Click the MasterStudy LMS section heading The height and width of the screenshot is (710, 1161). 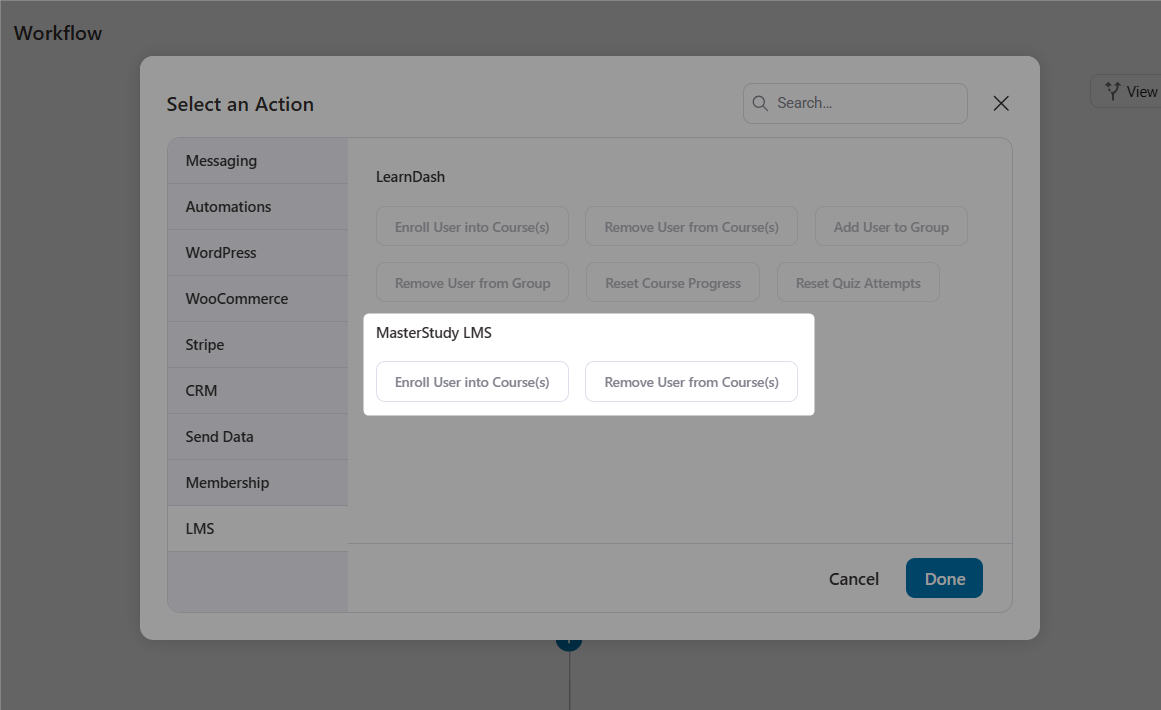434,333
